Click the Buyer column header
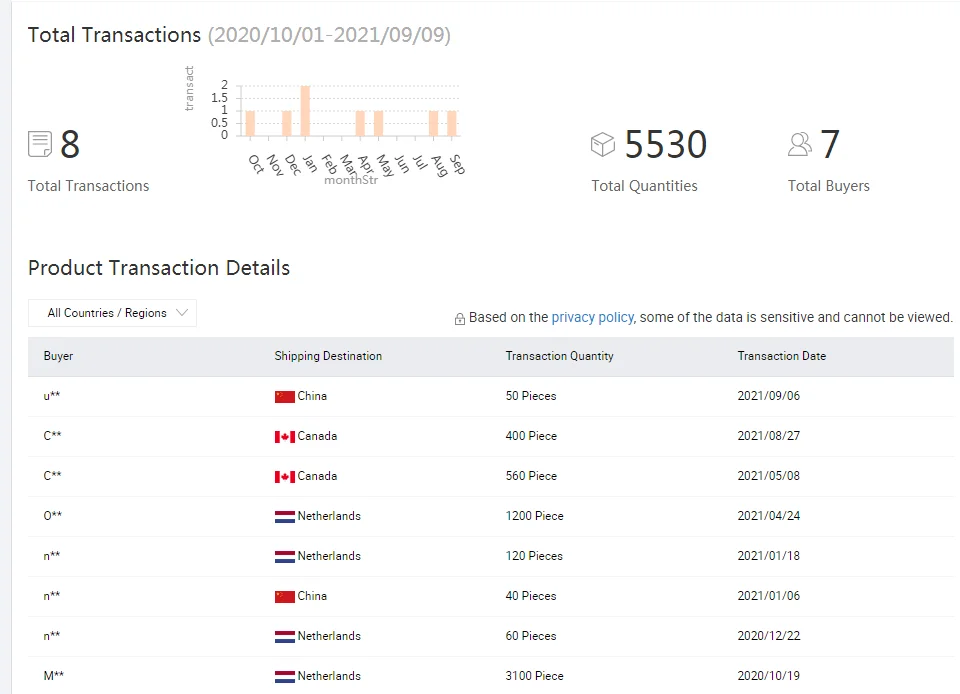Image resolution: width=960 pixels, height=694 pixels. coord(58,356)
